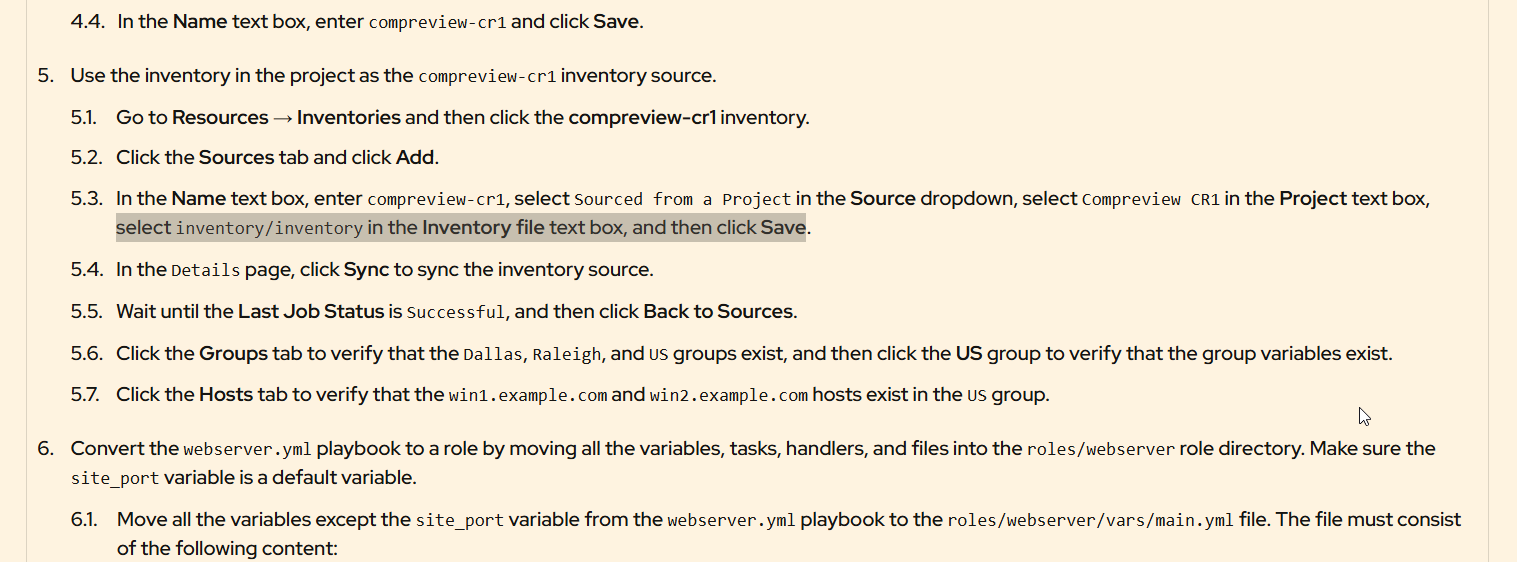Click the bold Last Job Status text

[311, 312]
